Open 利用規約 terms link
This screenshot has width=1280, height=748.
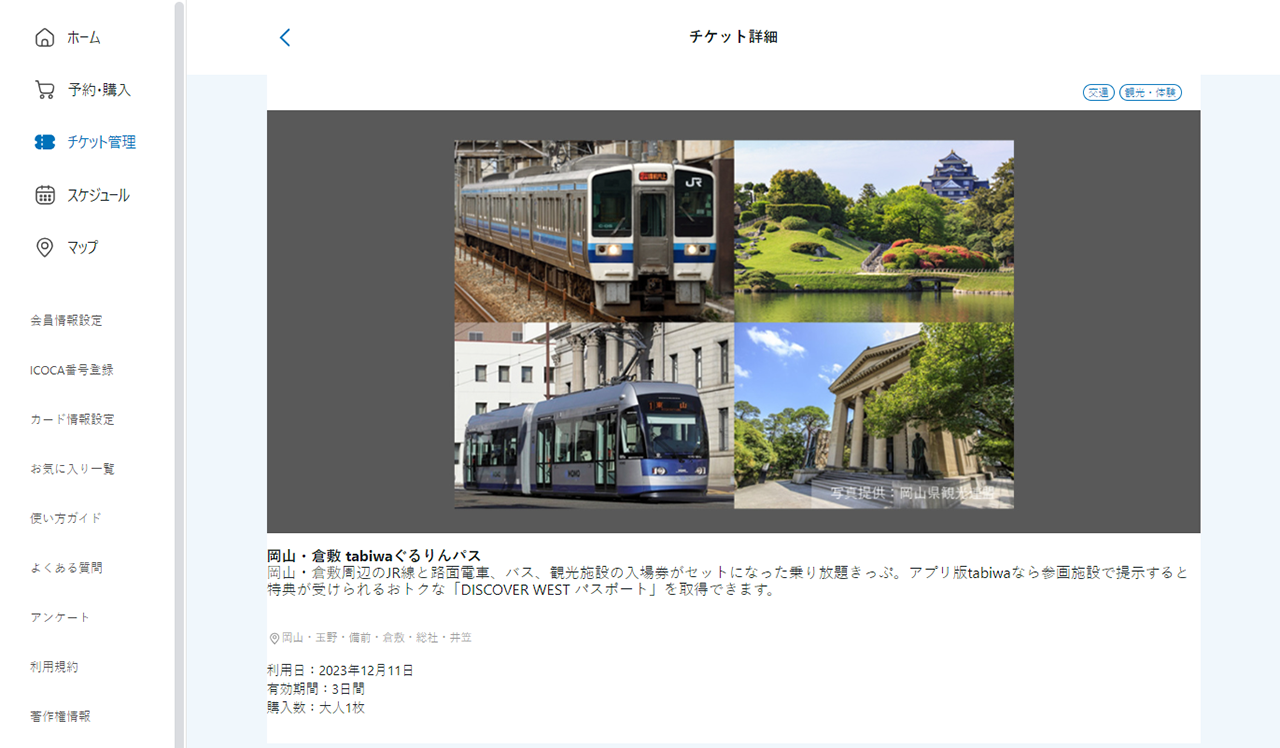[x=54, y=667]
